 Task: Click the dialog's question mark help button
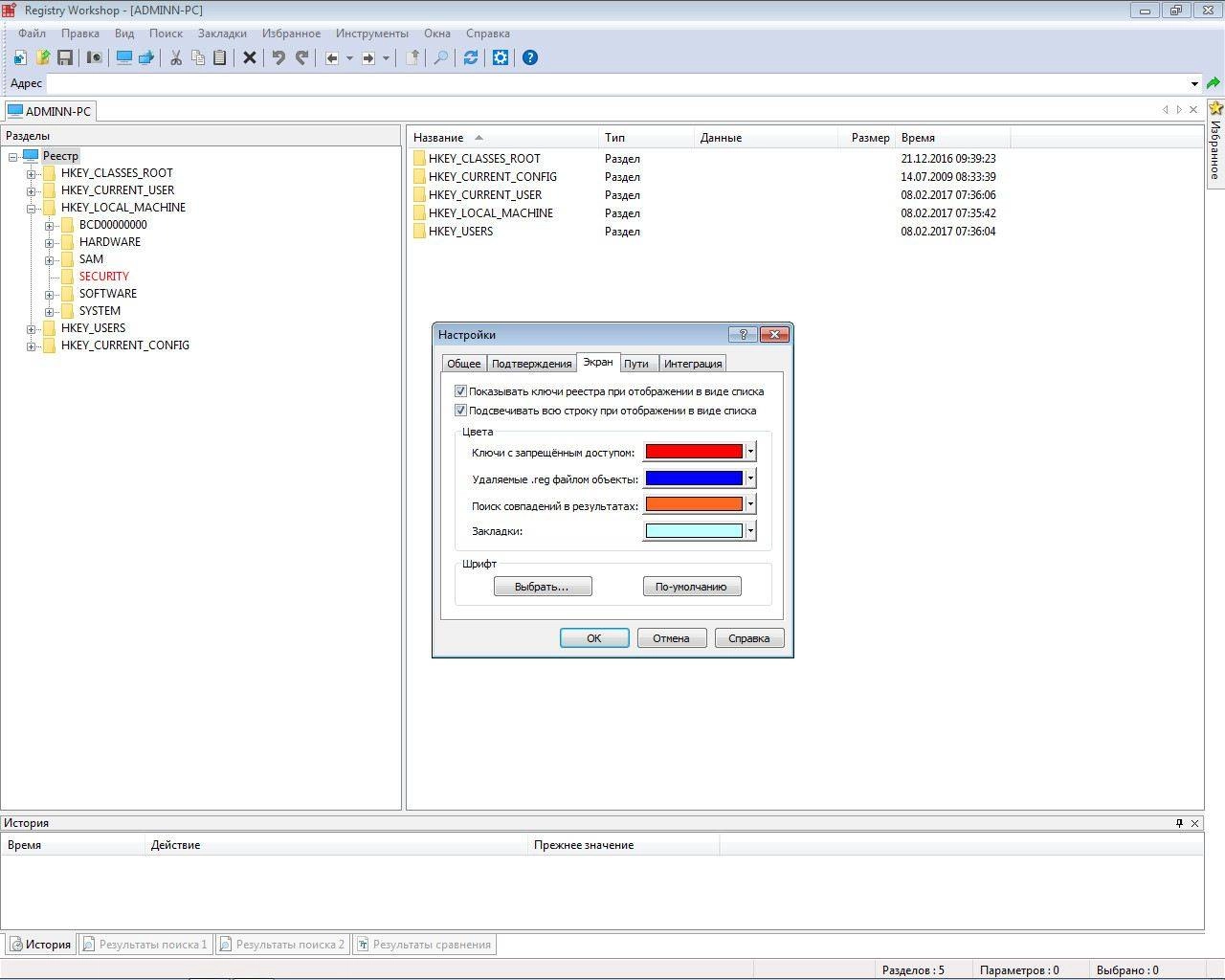[x=743, y=334]
